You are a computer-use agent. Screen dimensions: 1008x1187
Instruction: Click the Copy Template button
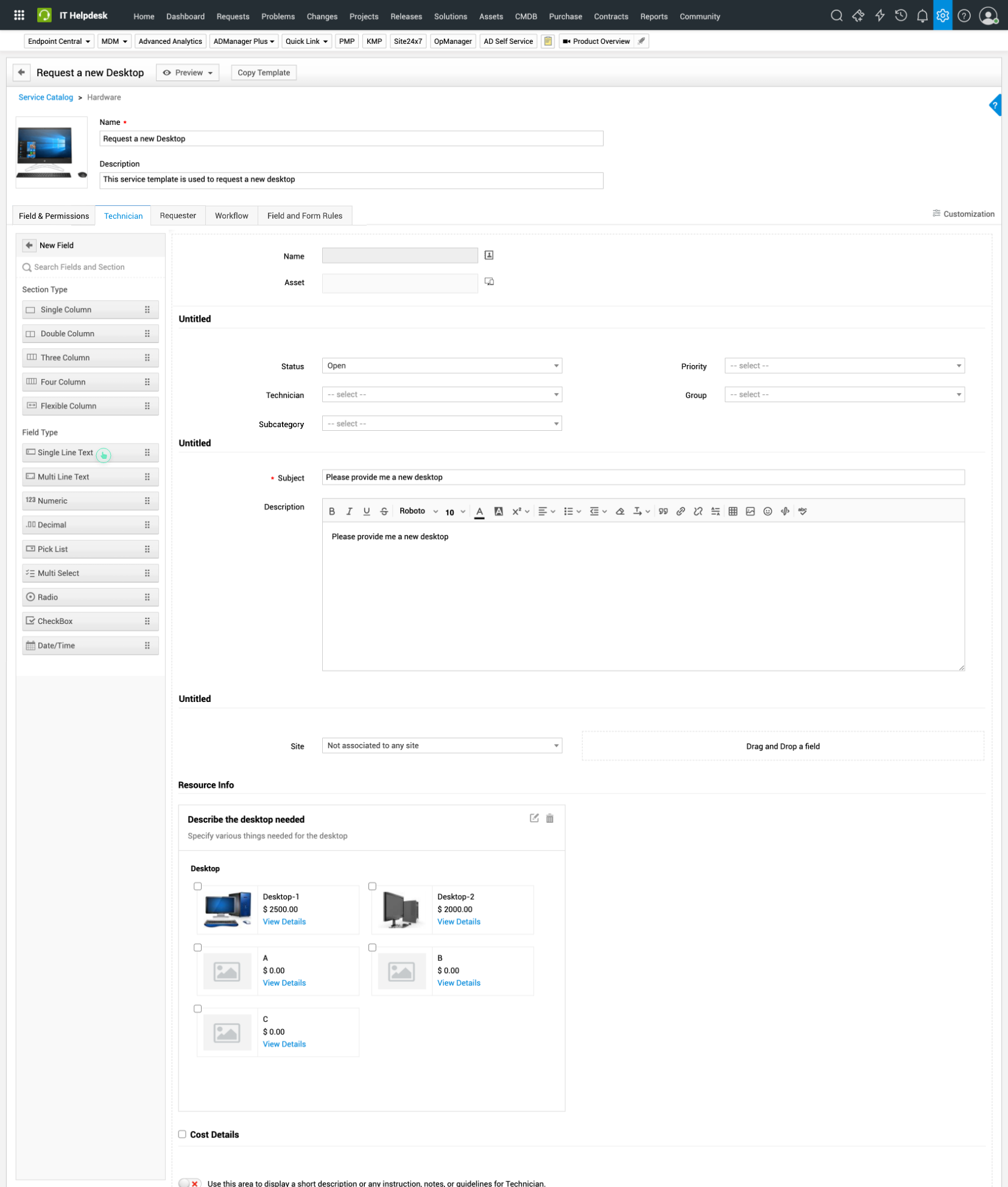(x=264, y=73)
